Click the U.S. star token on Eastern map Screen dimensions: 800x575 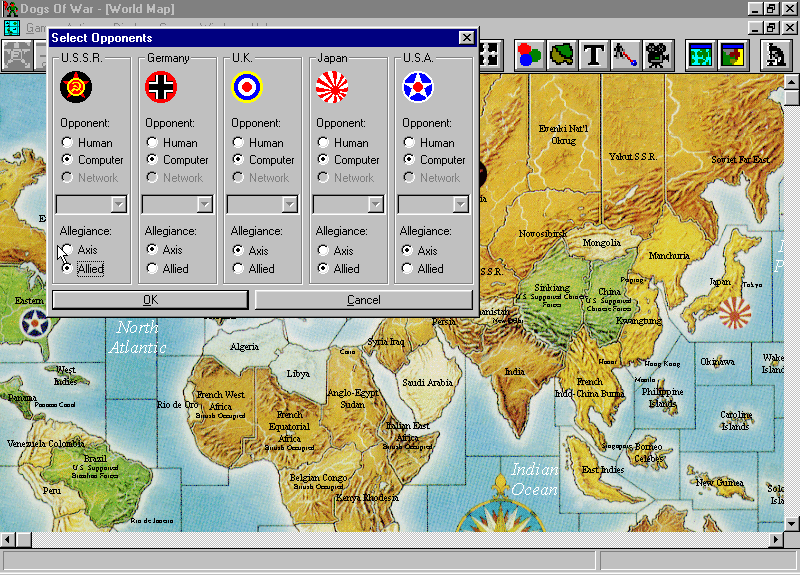coord(35,323)
